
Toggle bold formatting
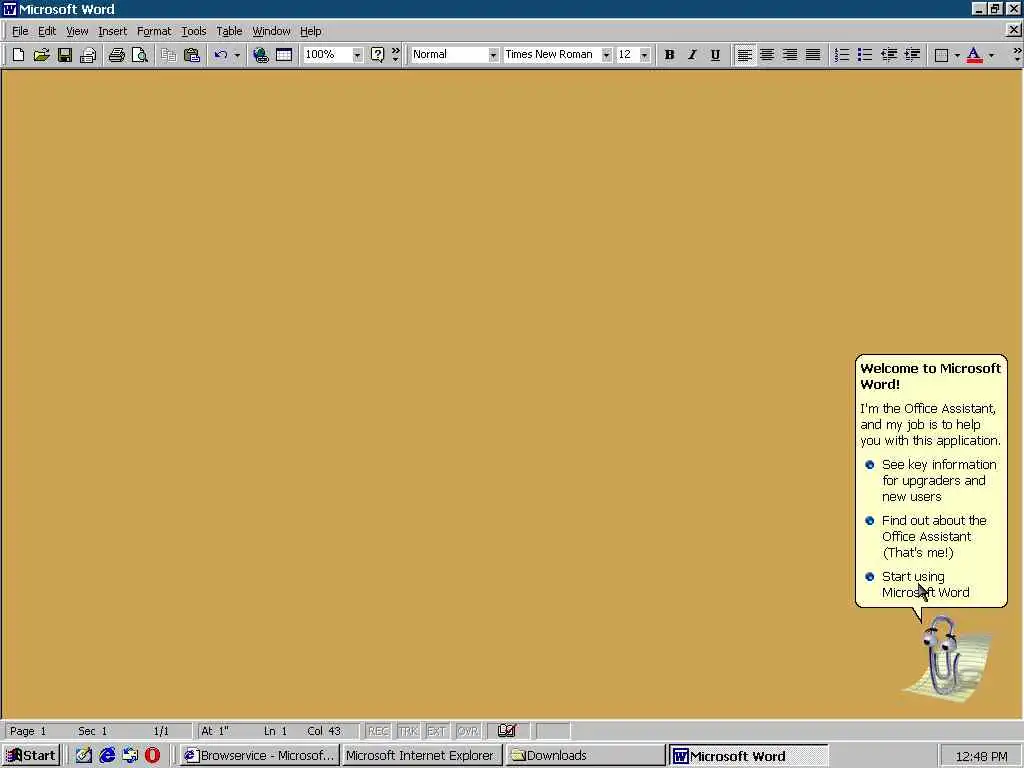669,55
